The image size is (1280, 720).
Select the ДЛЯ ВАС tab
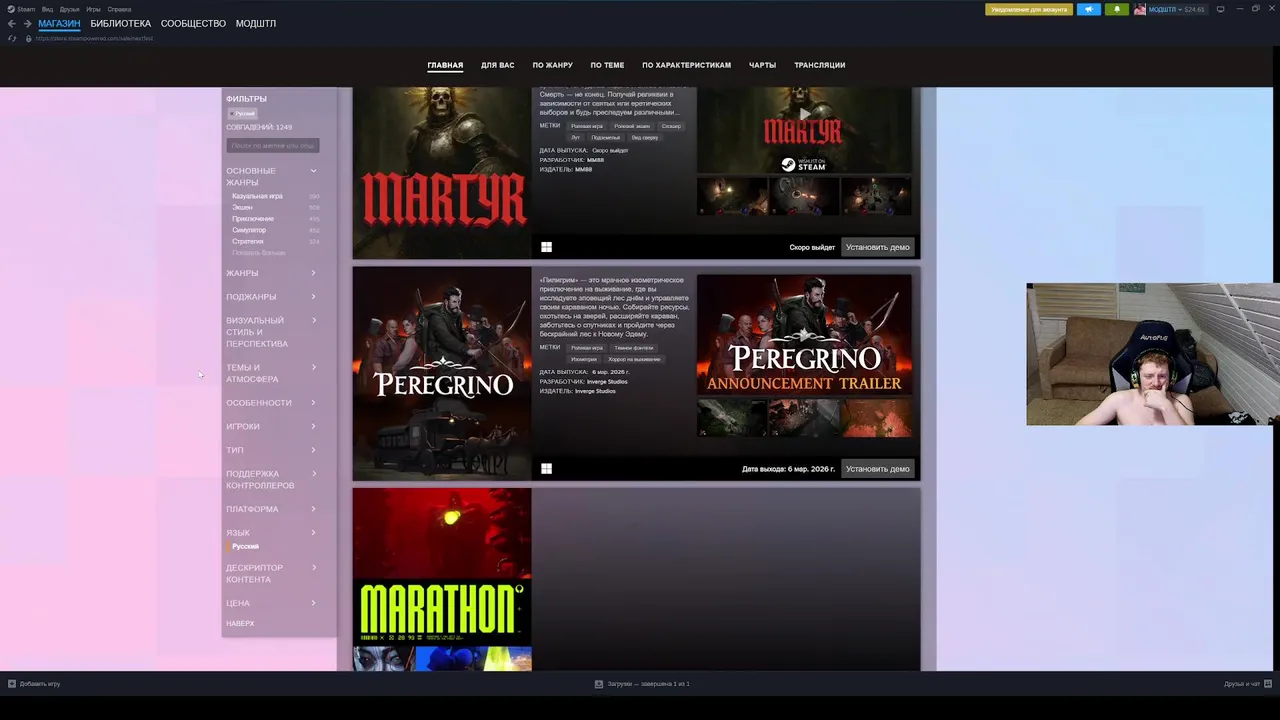click(497, 65)
